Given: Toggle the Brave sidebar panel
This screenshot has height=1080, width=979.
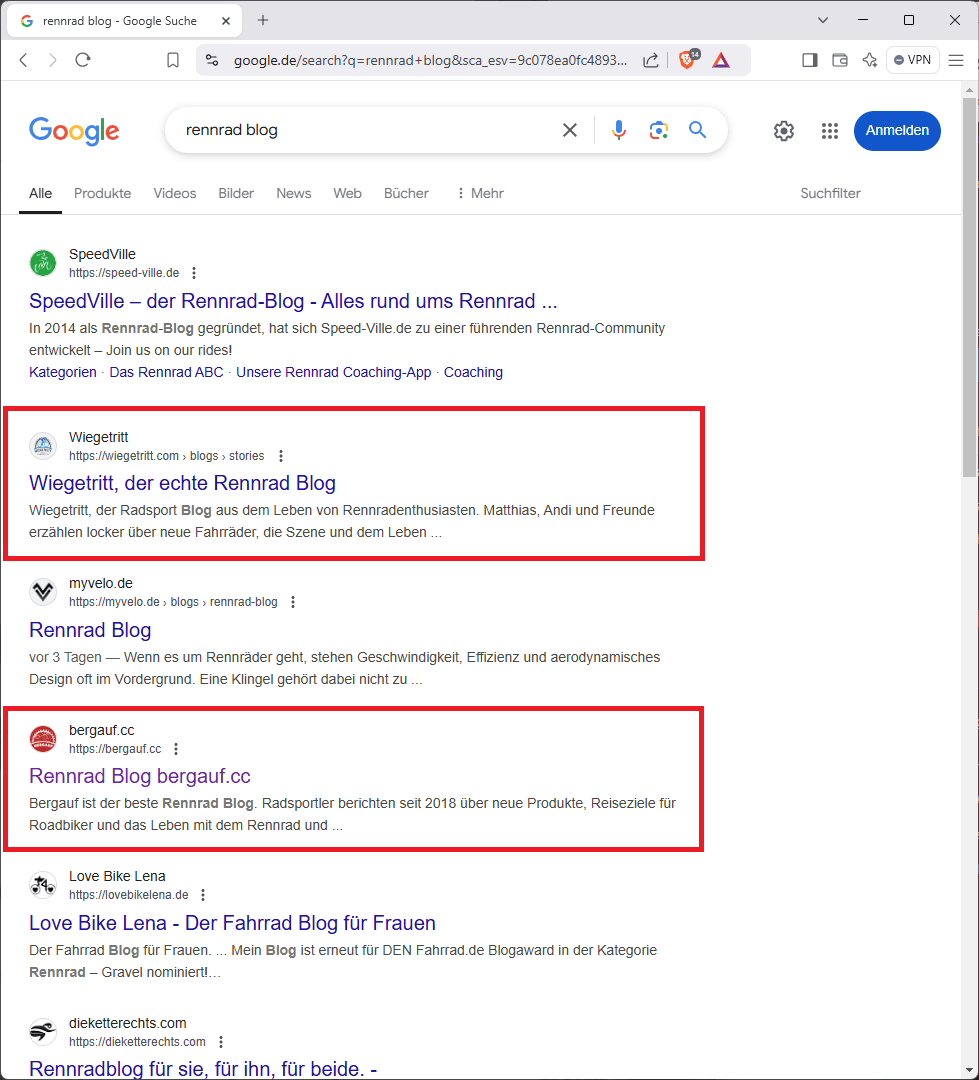Looking at the screenshot, I should (810, 60).
